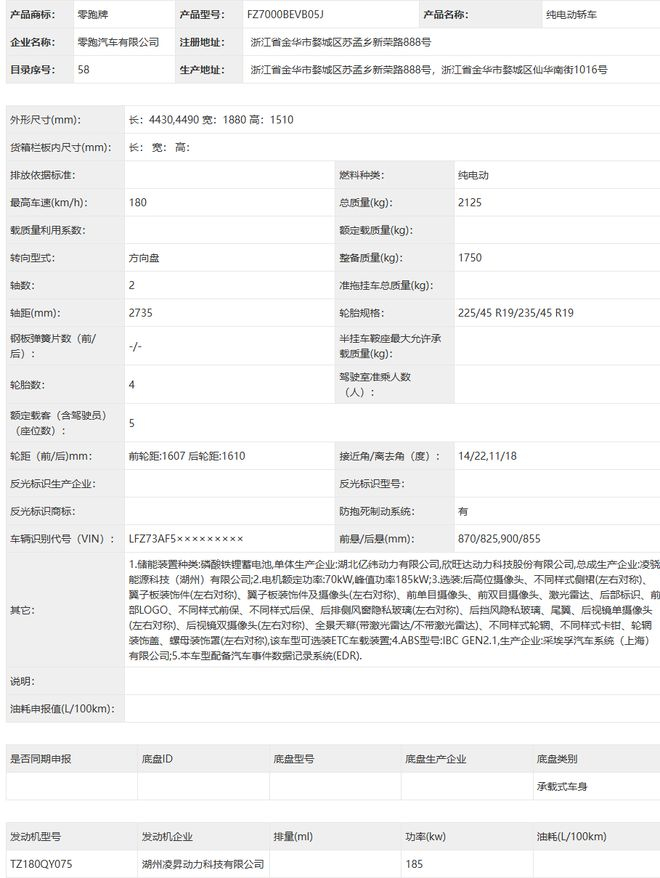Click the 其它 remarks paragraph text

tap(394, 610)
